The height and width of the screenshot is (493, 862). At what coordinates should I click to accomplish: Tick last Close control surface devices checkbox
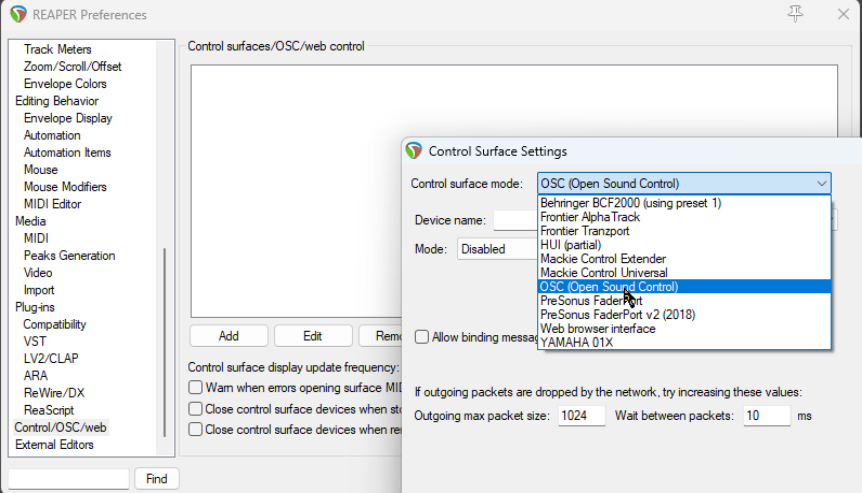(195, 429)
